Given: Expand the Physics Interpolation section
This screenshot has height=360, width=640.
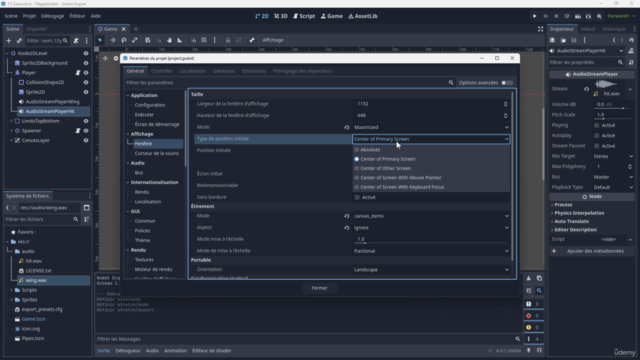Looking at the screenshot, I should (579, 213).
